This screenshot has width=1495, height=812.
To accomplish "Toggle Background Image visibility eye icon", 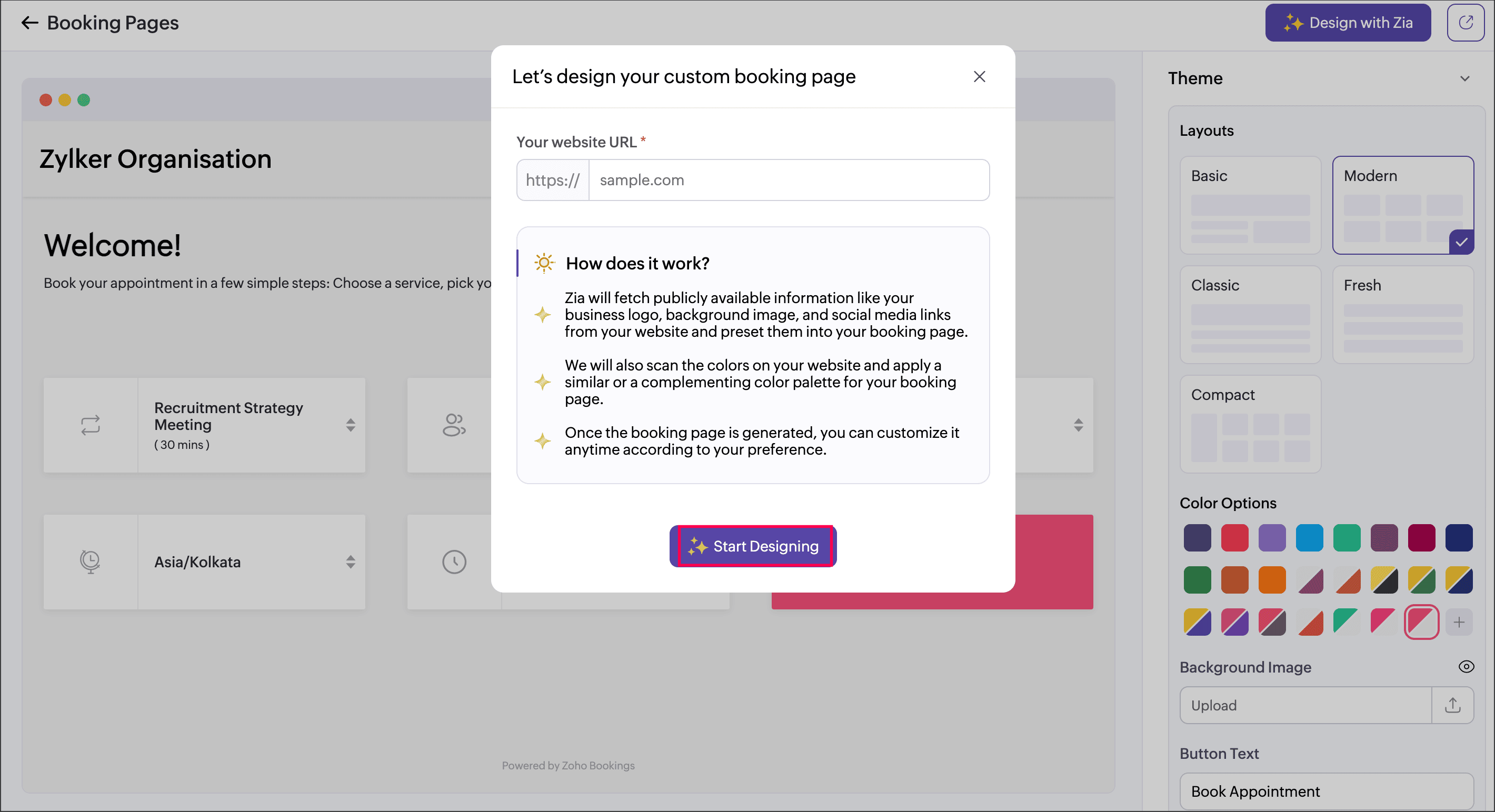I will pyautogui.click(x=1466, y=666).
